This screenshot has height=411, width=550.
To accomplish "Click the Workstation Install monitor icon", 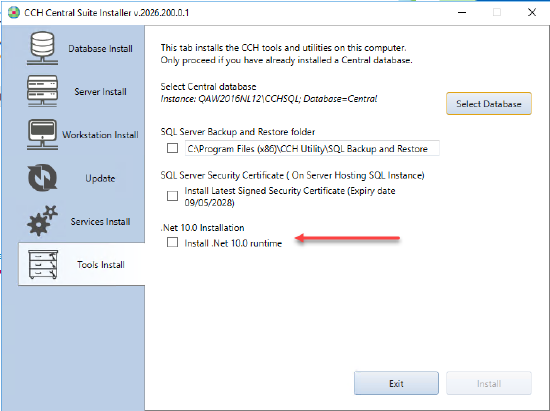I will [x=42, y=134].
